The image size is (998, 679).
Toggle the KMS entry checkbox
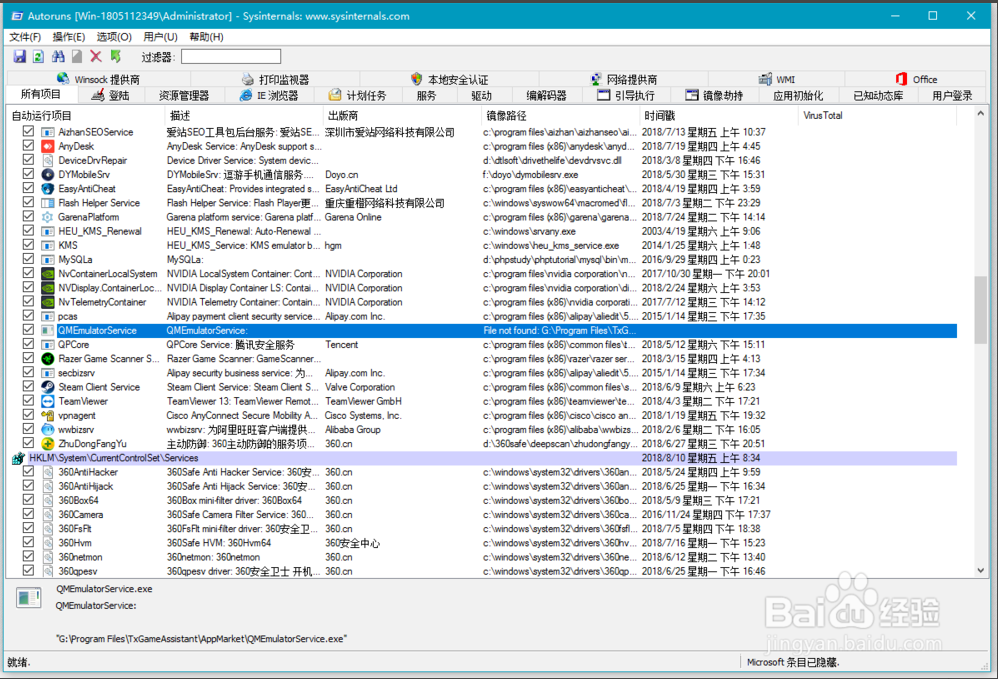[28, 245]
